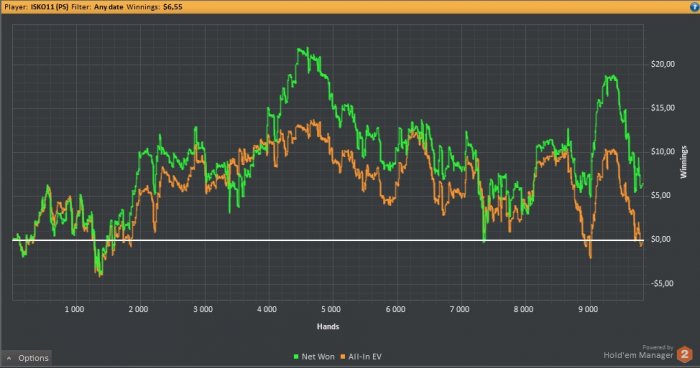
Task: Click the Hands axis title
Action: click(x=328, y=326)
